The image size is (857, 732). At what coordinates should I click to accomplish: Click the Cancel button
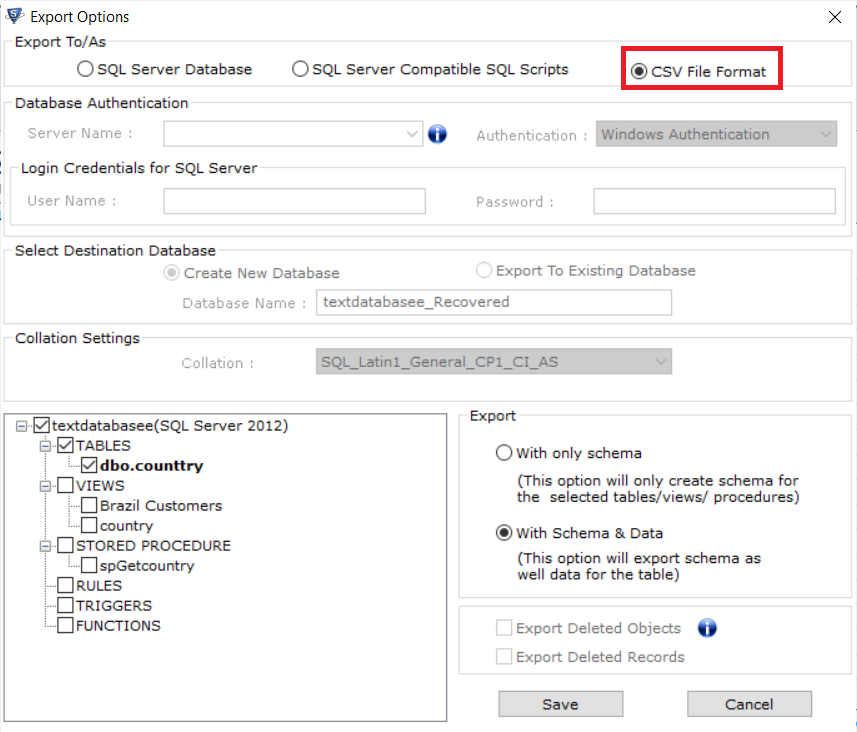pos(749,703)
